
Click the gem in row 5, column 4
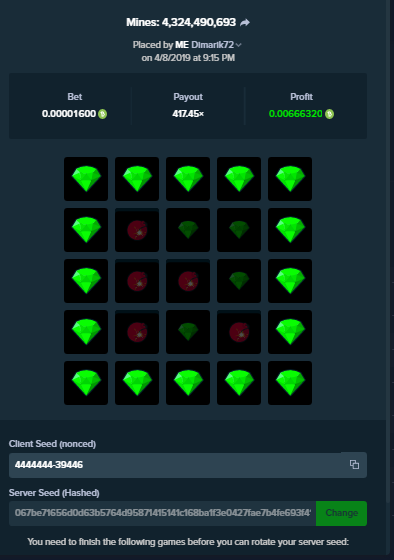(239, 383)
